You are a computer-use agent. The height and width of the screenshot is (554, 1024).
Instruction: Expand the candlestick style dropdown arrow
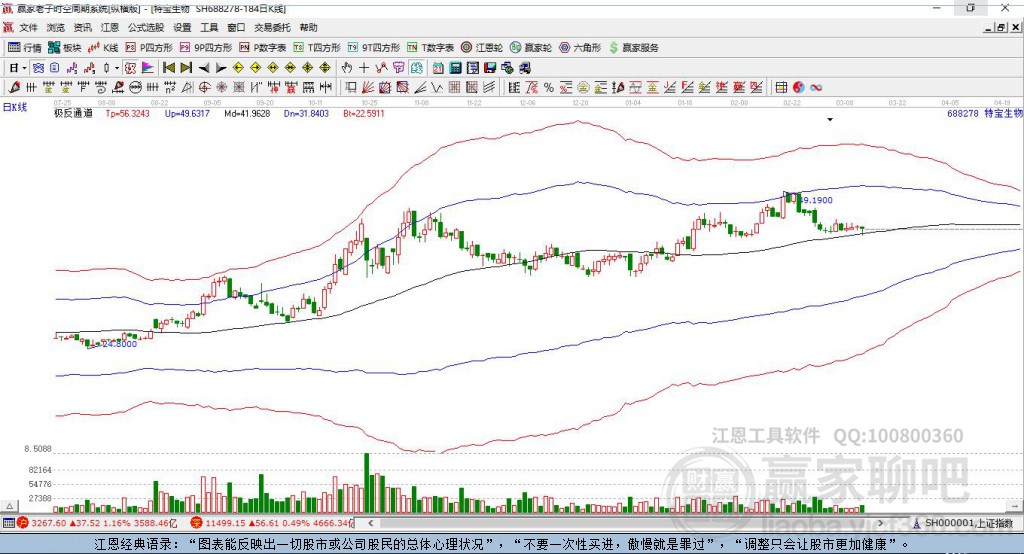[117, 68]
